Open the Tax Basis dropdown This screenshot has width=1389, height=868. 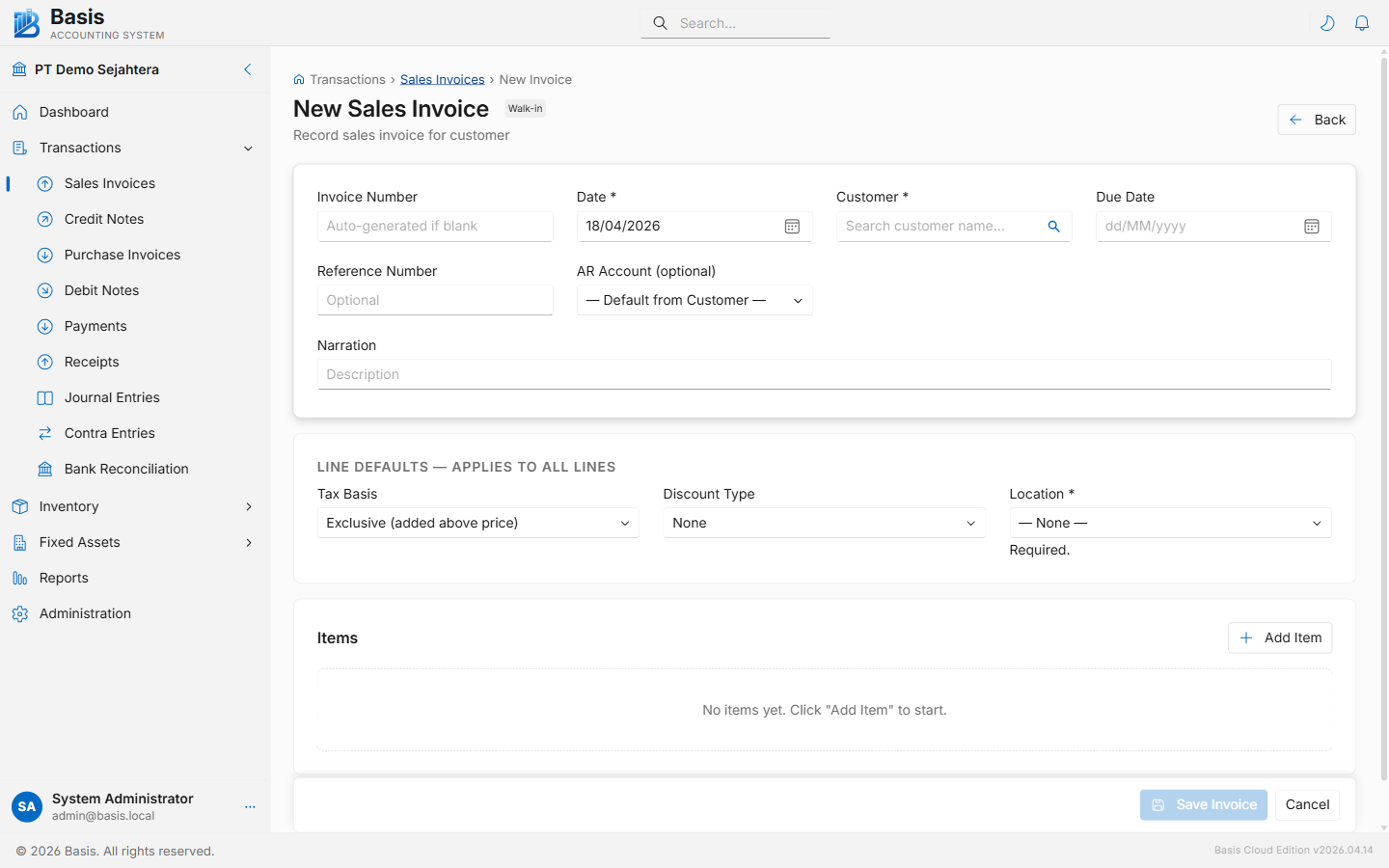[477, 523]
